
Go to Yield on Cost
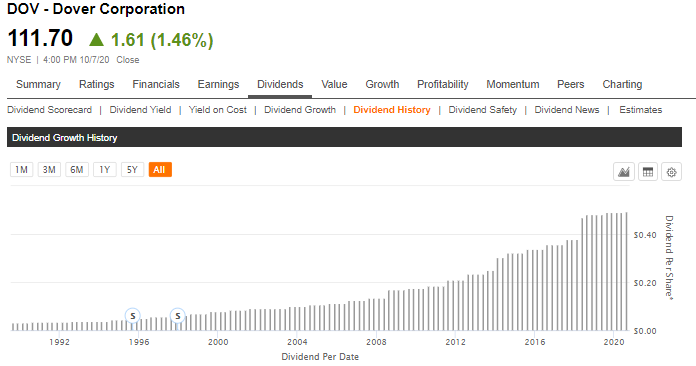[x=218, y=110]
